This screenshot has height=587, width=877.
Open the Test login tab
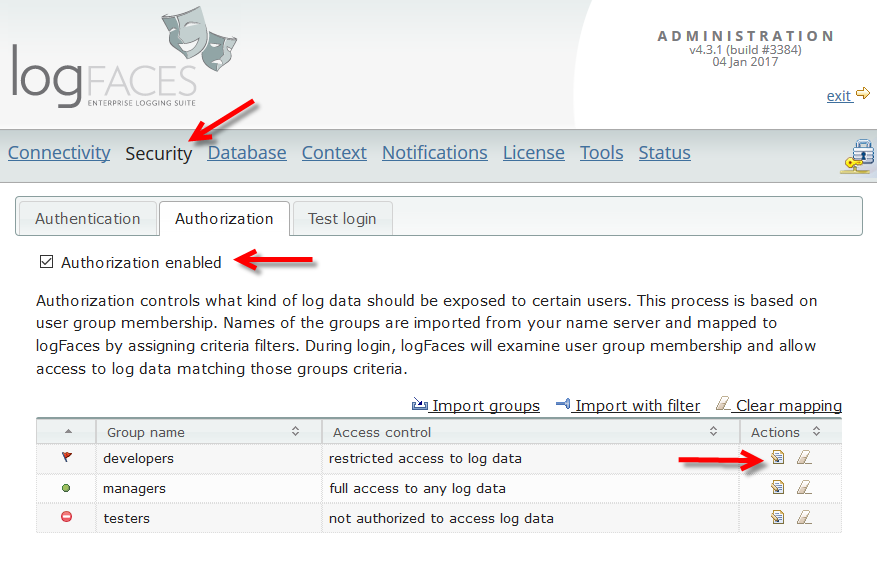pyautogui.click(x=342, y=219)
